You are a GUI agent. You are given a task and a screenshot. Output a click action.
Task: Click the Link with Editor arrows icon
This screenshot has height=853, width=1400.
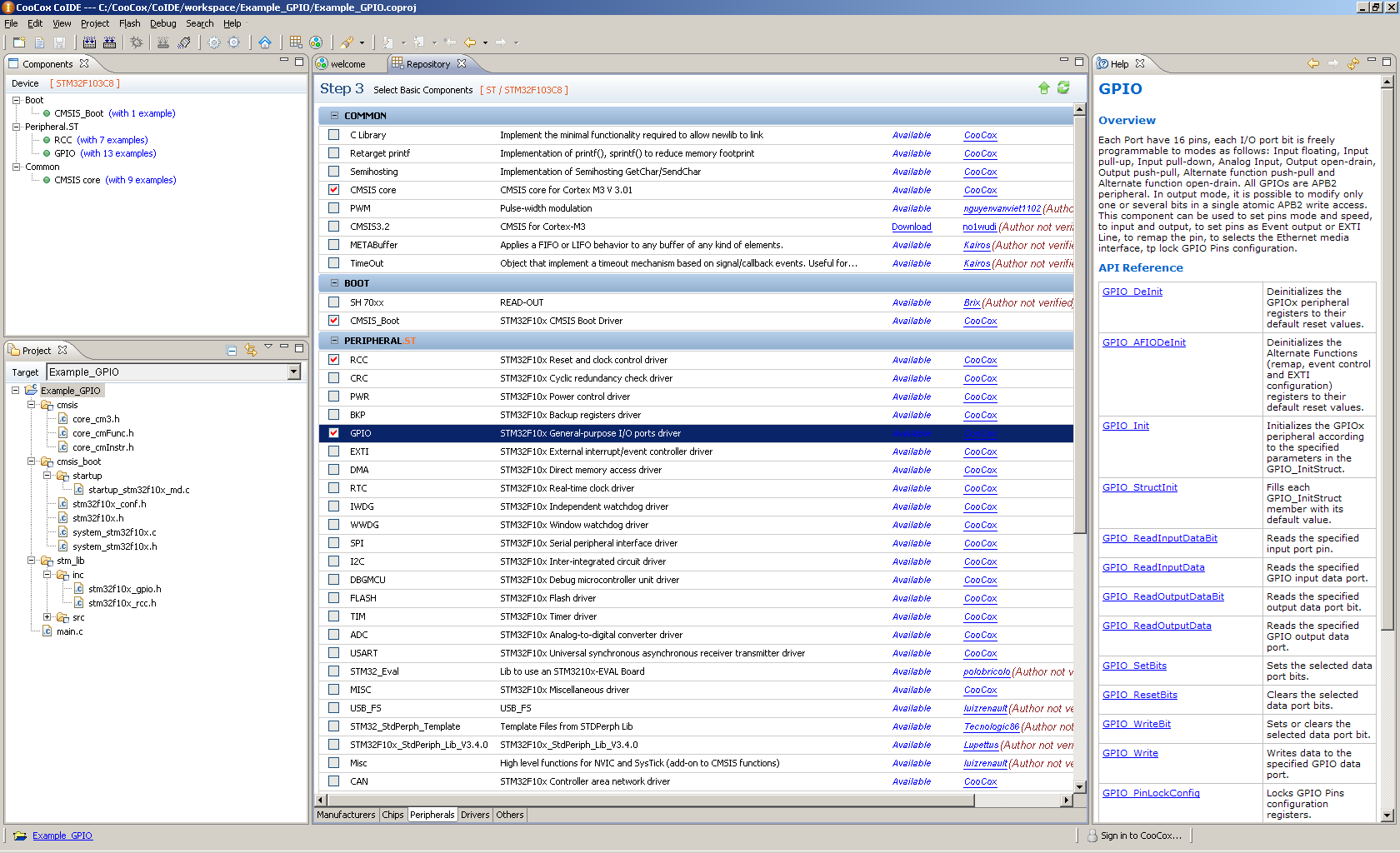click(250, 351)
